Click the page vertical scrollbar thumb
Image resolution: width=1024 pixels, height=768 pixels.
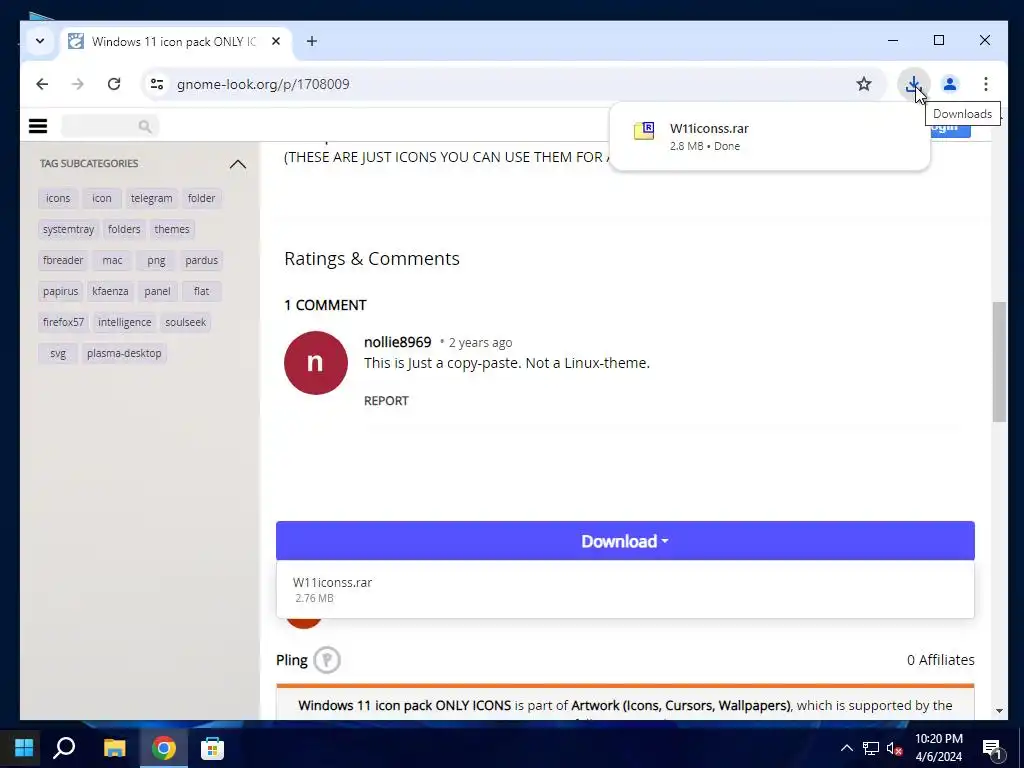pyautogui.click(x=999, y=362)
